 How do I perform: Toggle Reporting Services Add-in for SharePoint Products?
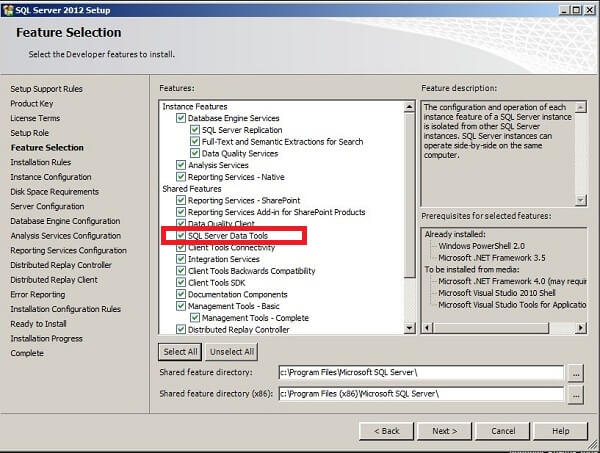(181, 212)
